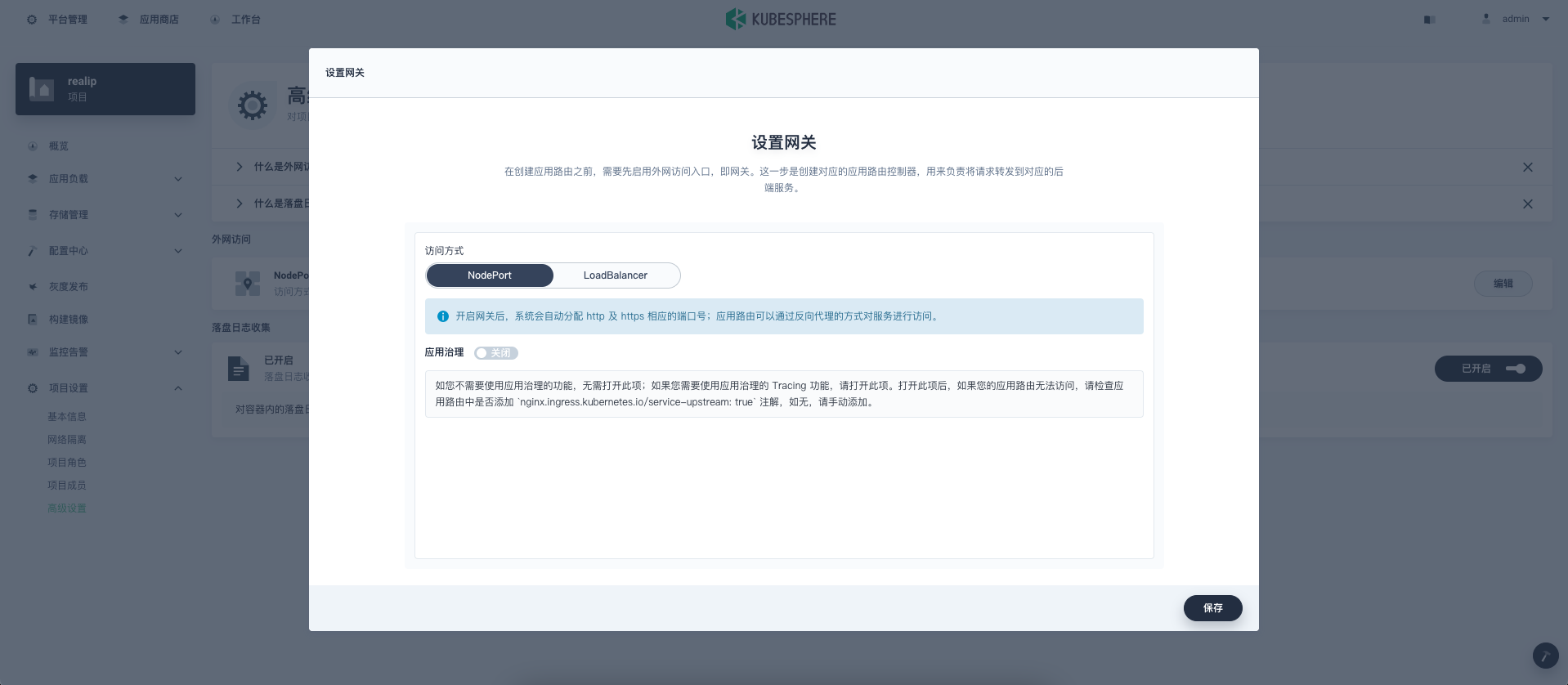Open 项目角色 under 项目设置
This screenshot has height=685, width=1568.
pyautogui.click(x=67, y=463)
